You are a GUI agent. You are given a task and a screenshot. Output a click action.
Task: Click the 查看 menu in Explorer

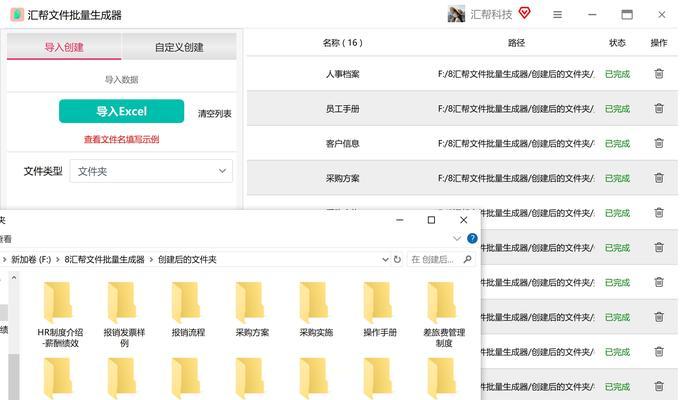(6, 239)
